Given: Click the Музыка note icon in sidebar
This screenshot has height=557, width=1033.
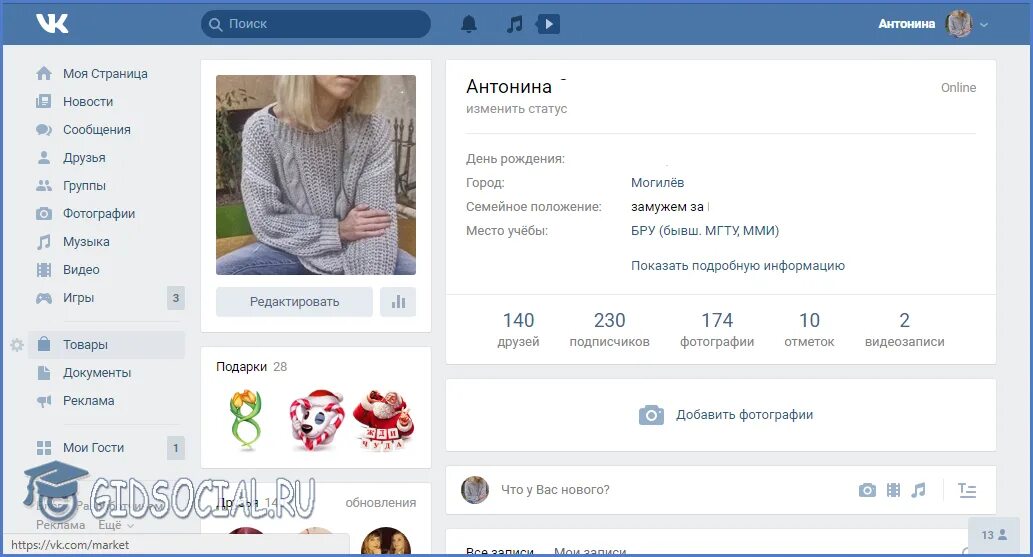Looking at the screenshot, I should click(43, 242).
